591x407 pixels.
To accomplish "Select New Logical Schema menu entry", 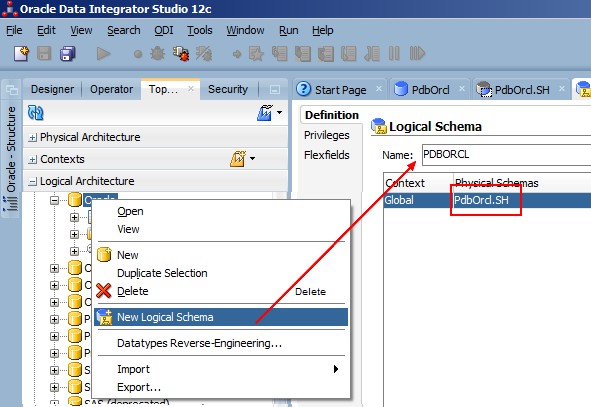I will 221,317.
